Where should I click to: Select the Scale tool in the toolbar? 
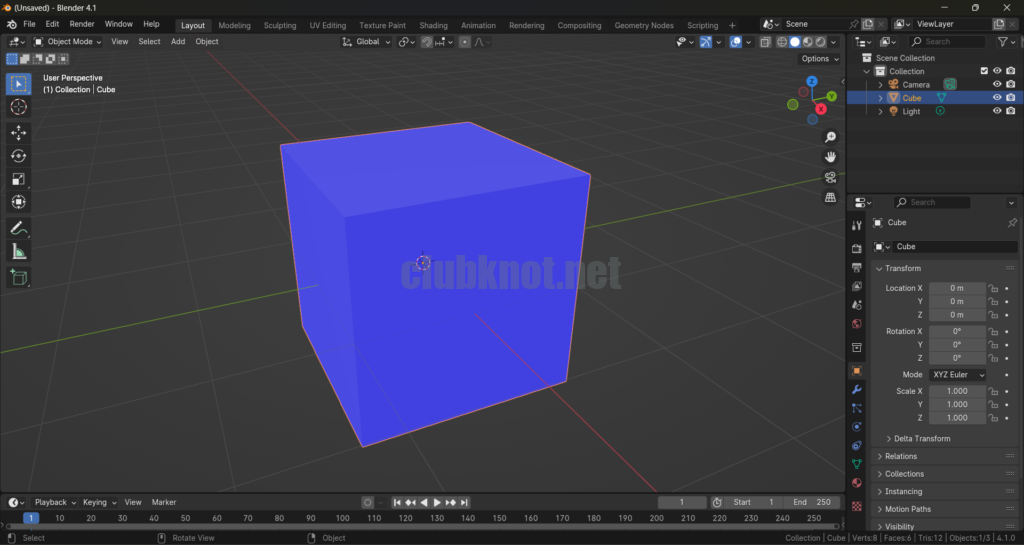18,179
